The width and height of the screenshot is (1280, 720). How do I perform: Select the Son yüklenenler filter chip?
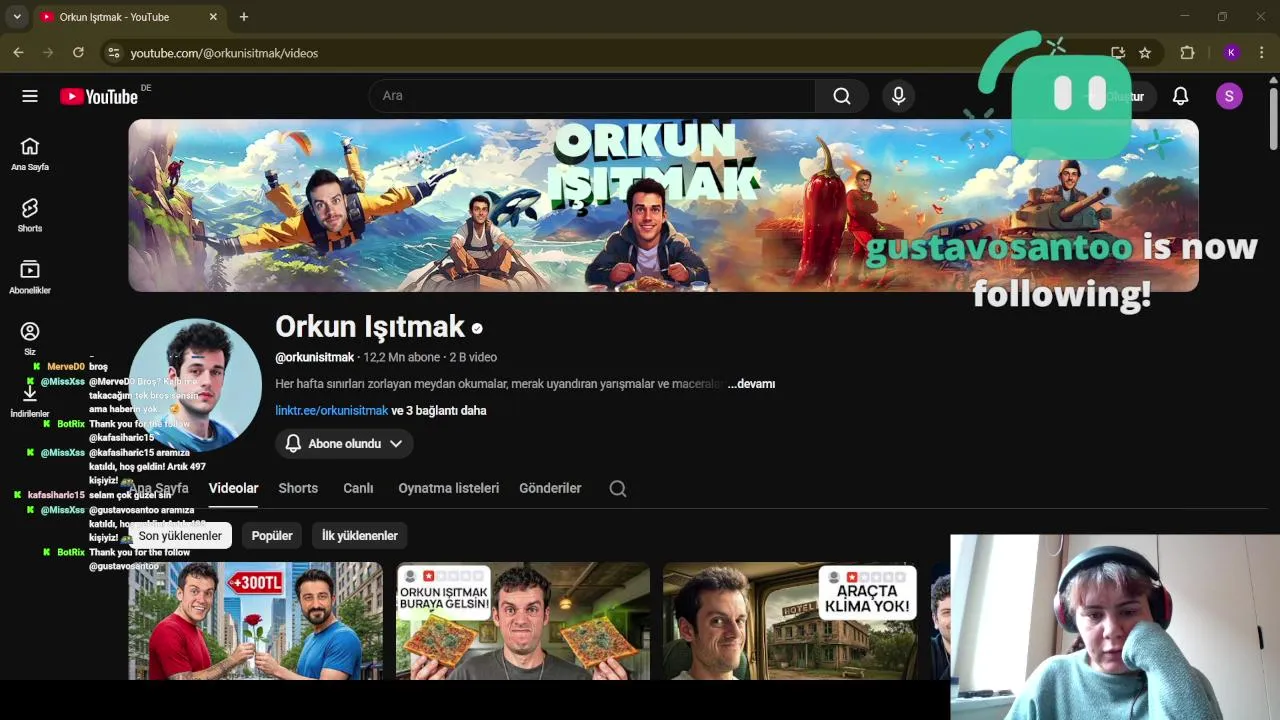click(180, 536)
